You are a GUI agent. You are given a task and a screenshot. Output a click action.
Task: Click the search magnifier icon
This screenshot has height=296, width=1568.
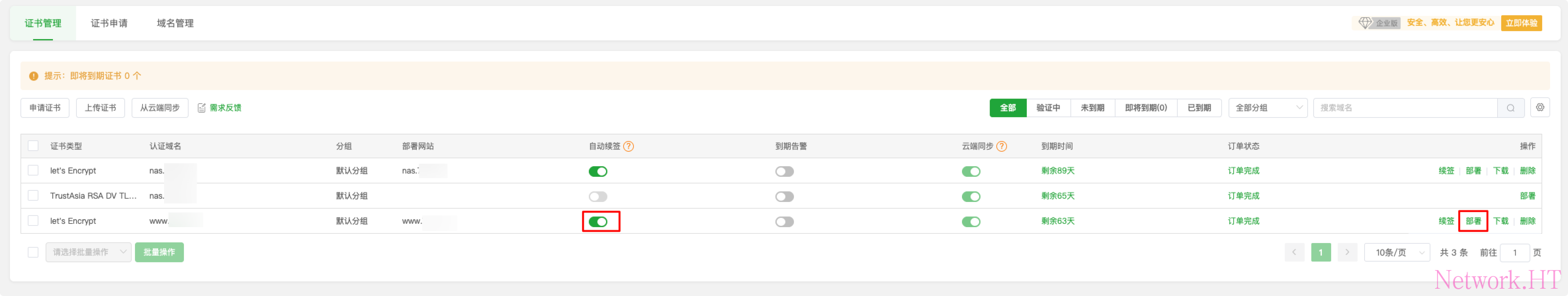1510,108
